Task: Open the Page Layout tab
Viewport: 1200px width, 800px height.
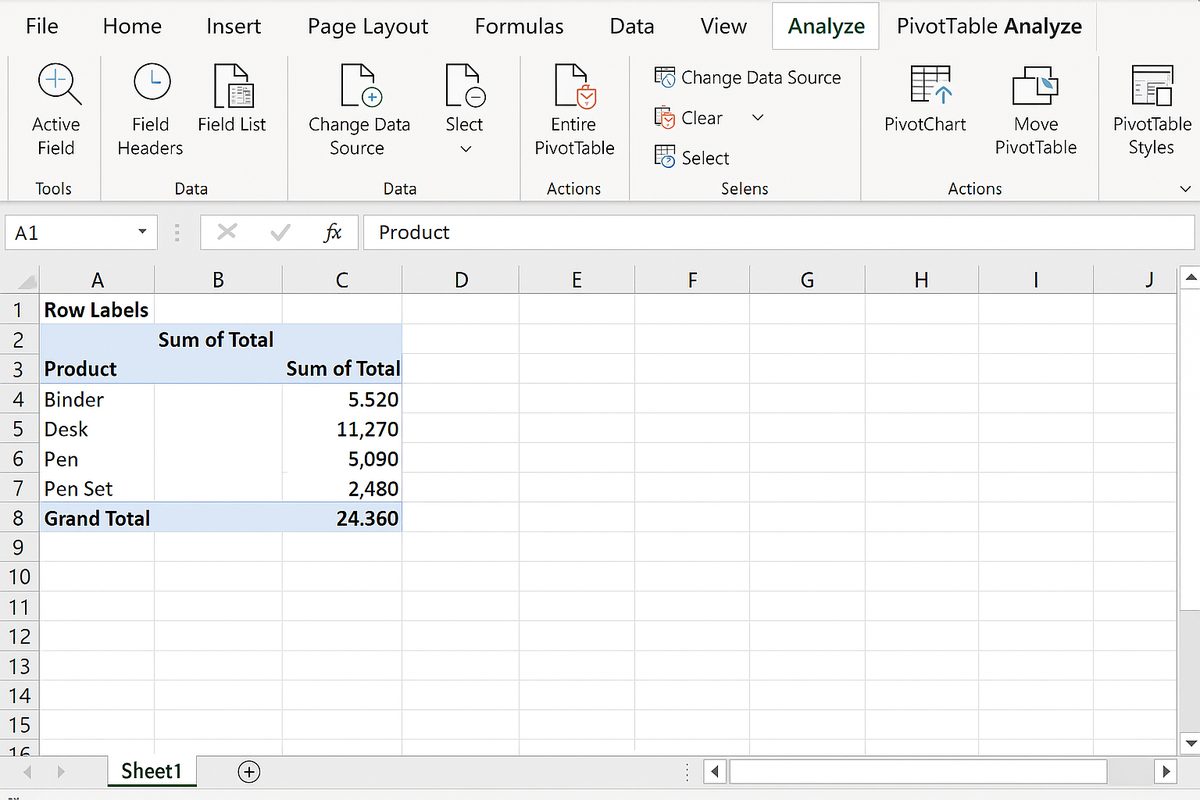Action: (368, 26)
